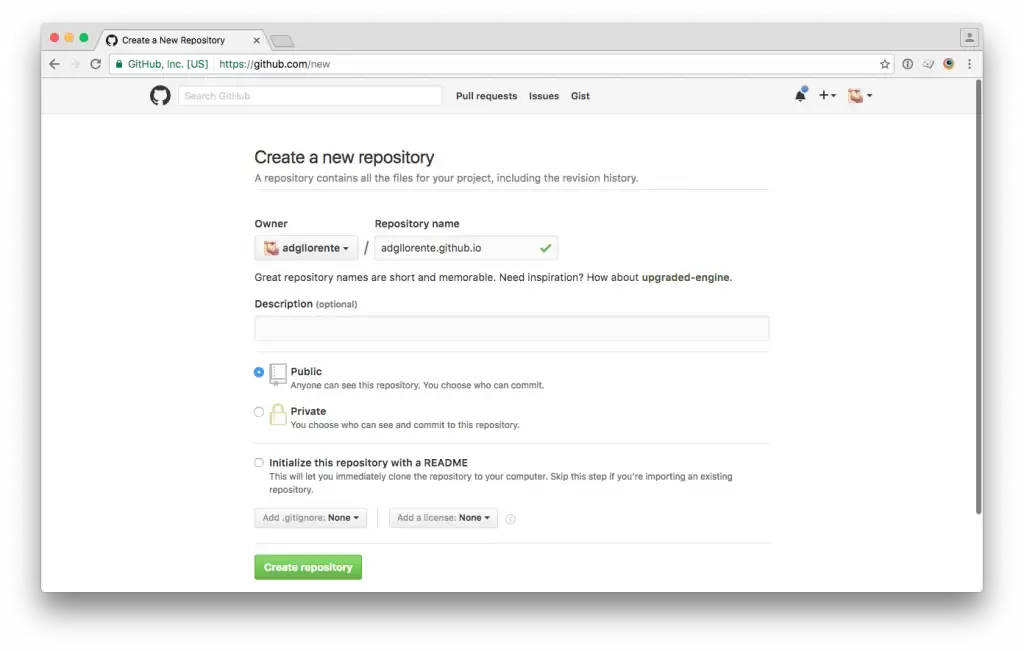Image resolution: width=1024 pixels, height=651 pixels.
Task: Select the Public repository visibility option
Action: [x=259, y=372]
